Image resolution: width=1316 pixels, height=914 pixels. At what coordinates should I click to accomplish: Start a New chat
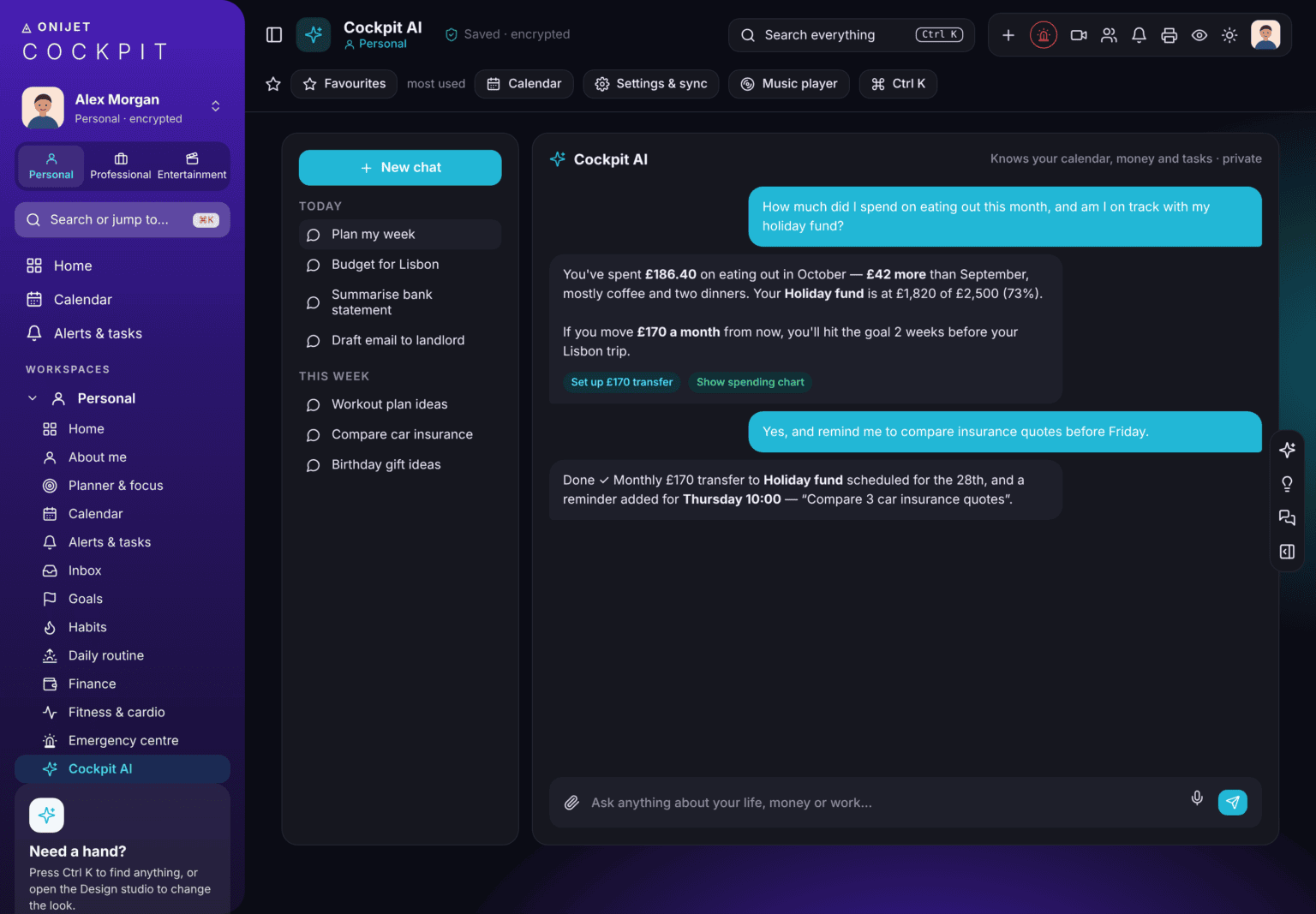(x=400, y=168)
